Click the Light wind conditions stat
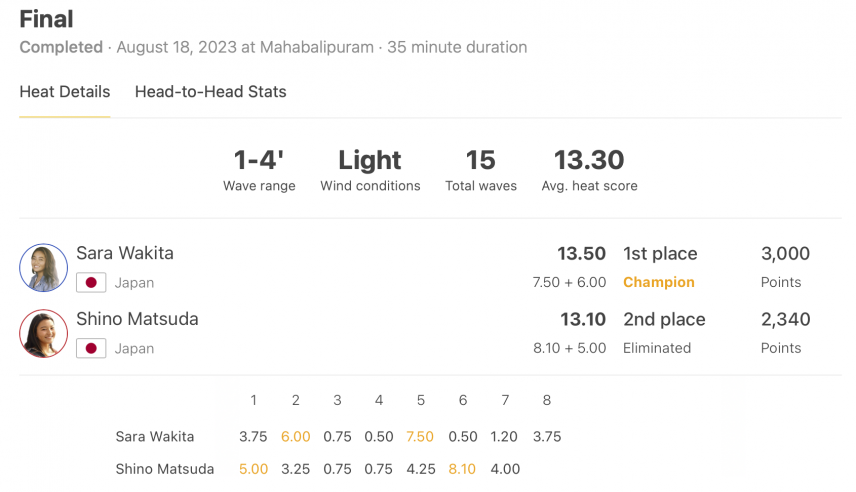856x492 pixels. click(x=370, y=170)
